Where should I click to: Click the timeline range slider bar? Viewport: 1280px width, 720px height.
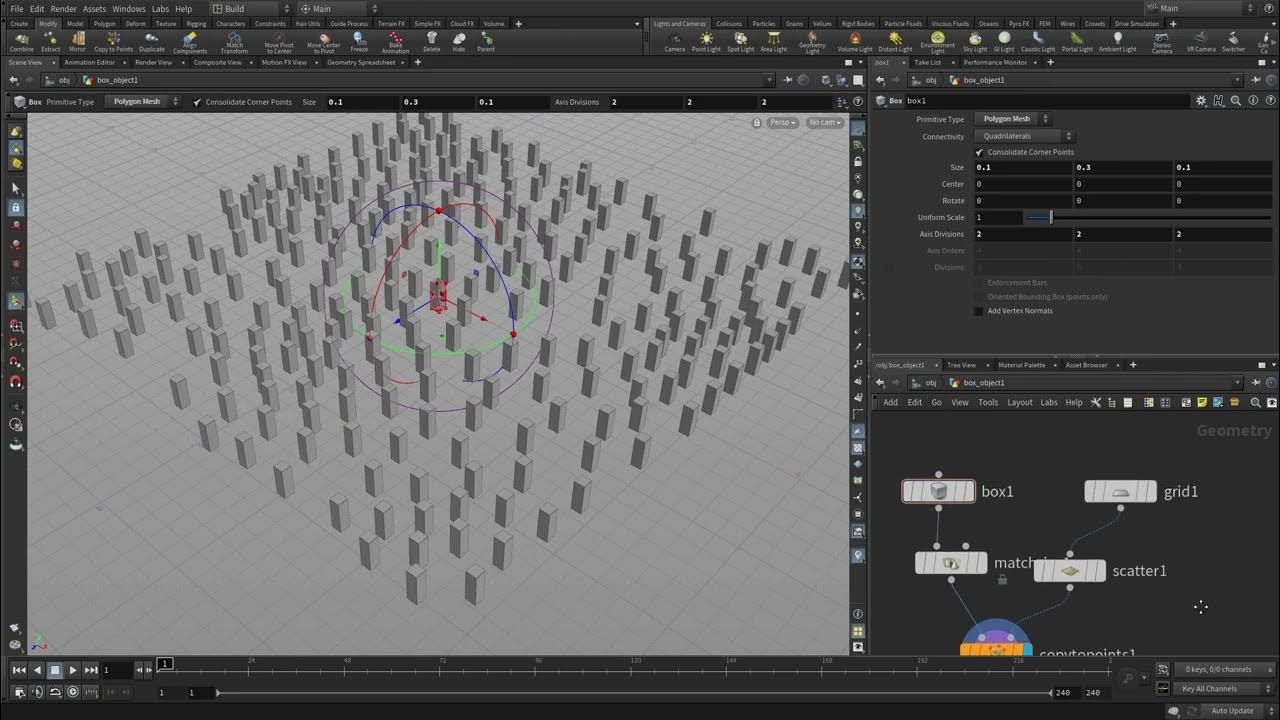tap(634, 693)
